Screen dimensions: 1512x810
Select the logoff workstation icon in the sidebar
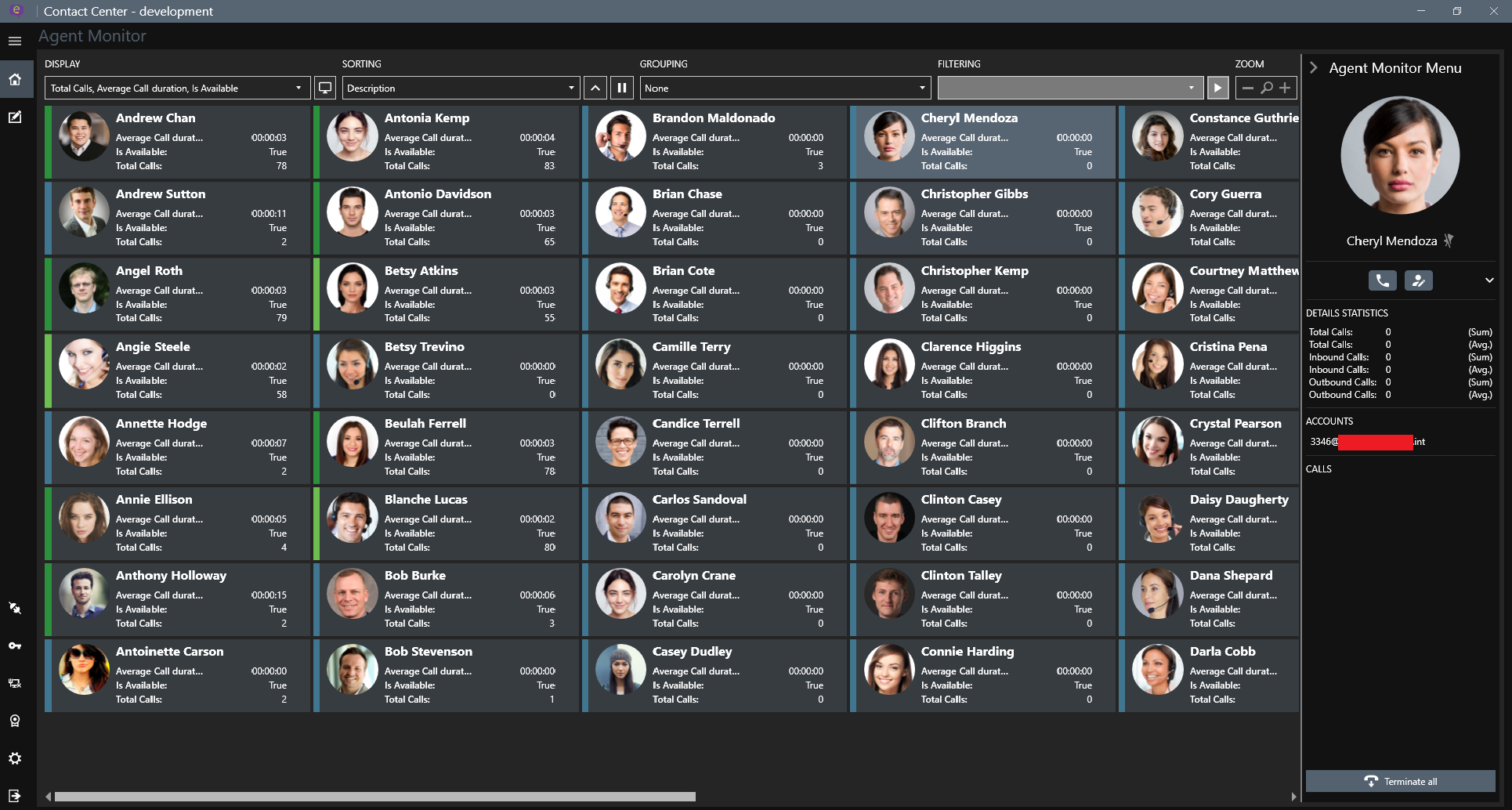point(15,682)
